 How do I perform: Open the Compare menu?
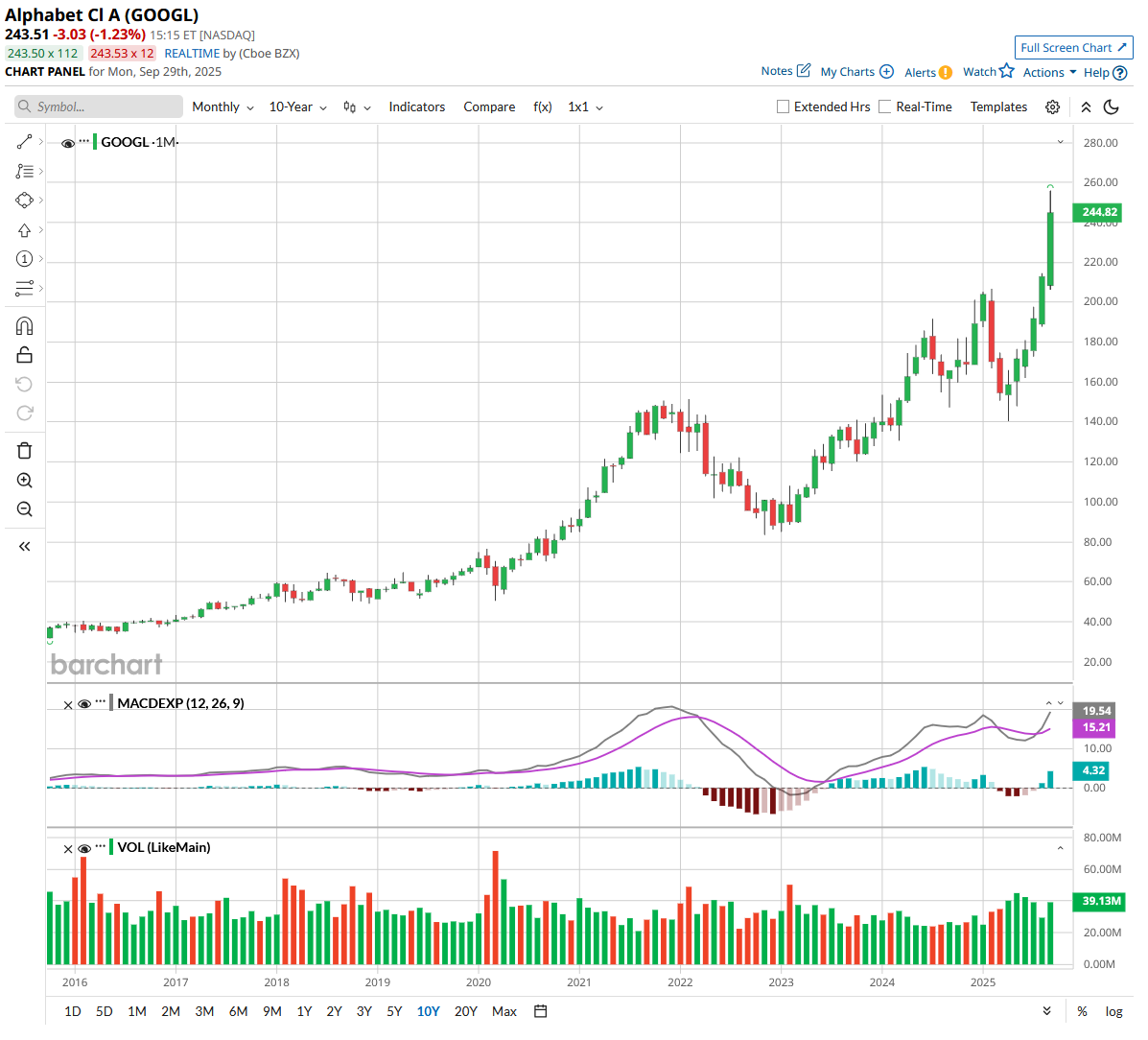coord(489,106)
